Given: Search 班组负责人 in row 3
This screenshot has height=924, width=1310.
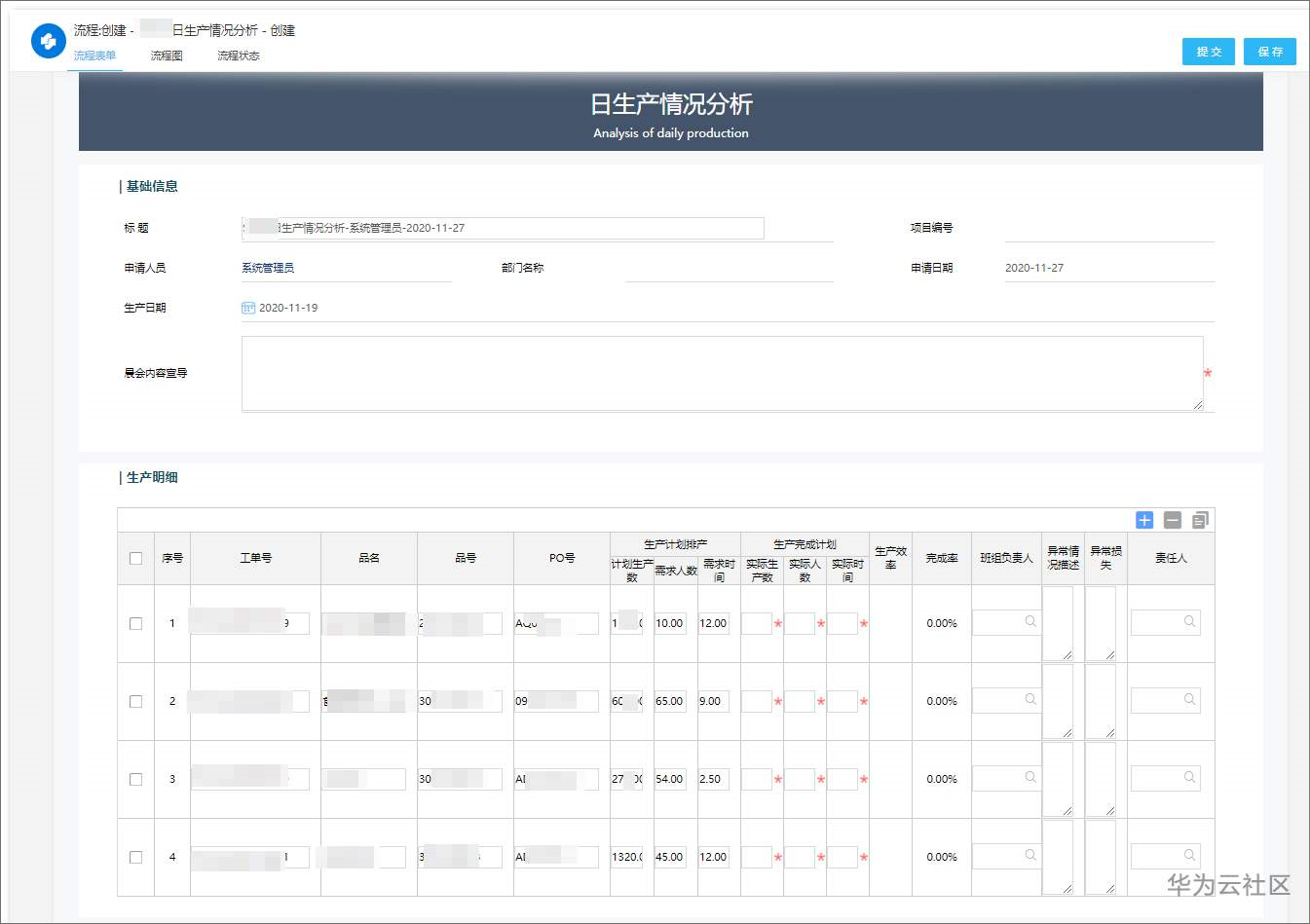Looking at the screenshot, I should click(x=1030, y=777).
